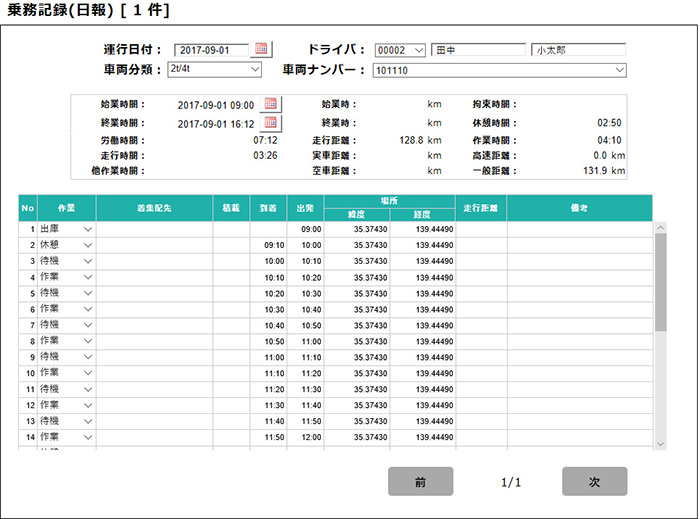The width and height of the screenshot is (700, 519).
Task: Expand the driver code 00002 dropdown
Action: [418, 49]
